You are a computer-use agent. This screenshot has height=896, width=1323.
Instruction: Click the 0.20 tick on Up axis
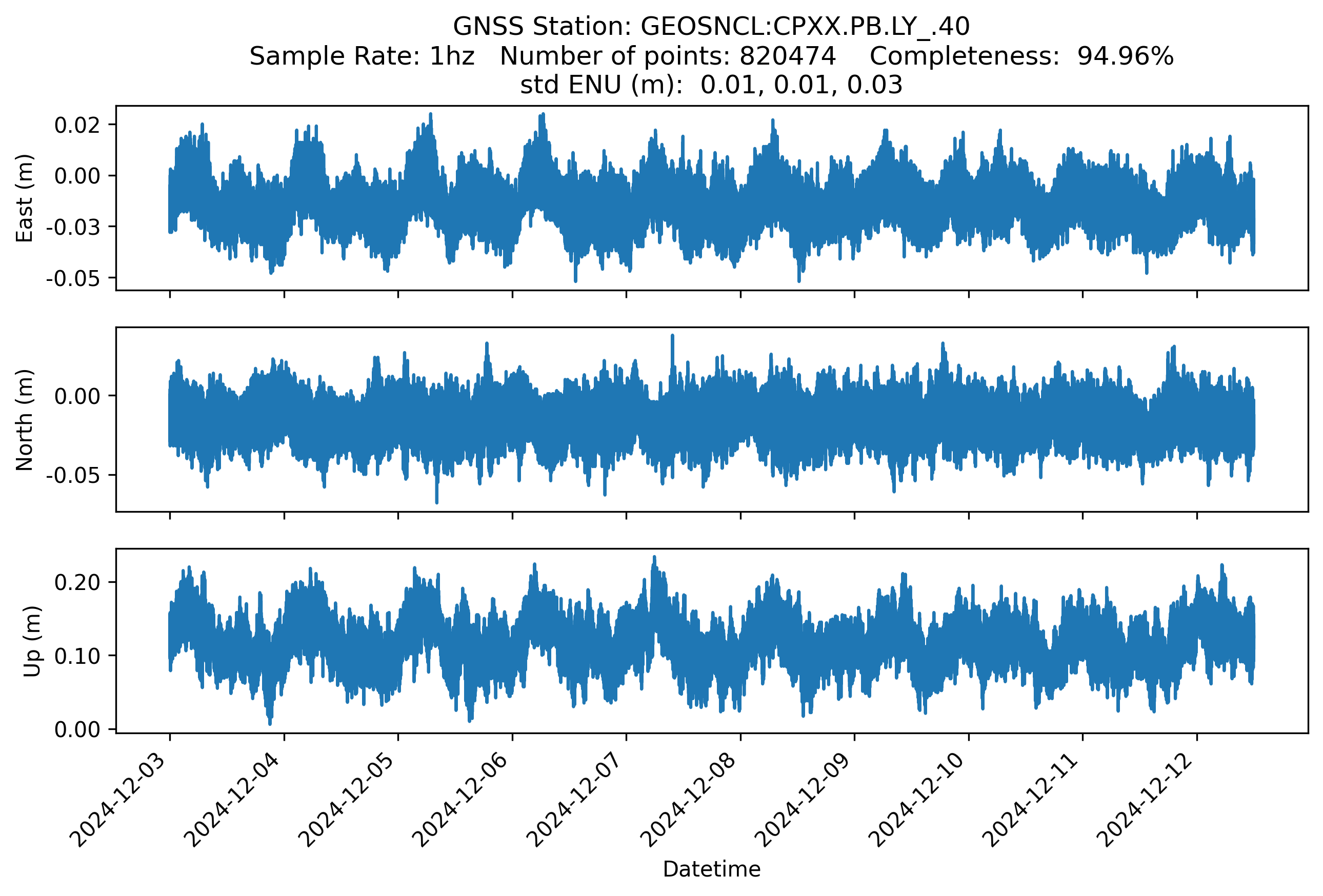[x=77, y=582]
